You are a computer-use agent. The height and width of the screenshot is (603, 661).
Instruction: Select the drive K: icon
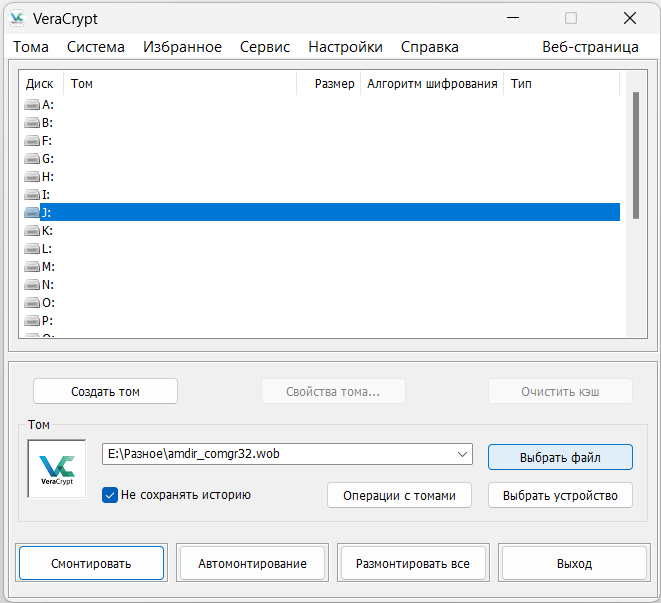(x=32, y=231)
